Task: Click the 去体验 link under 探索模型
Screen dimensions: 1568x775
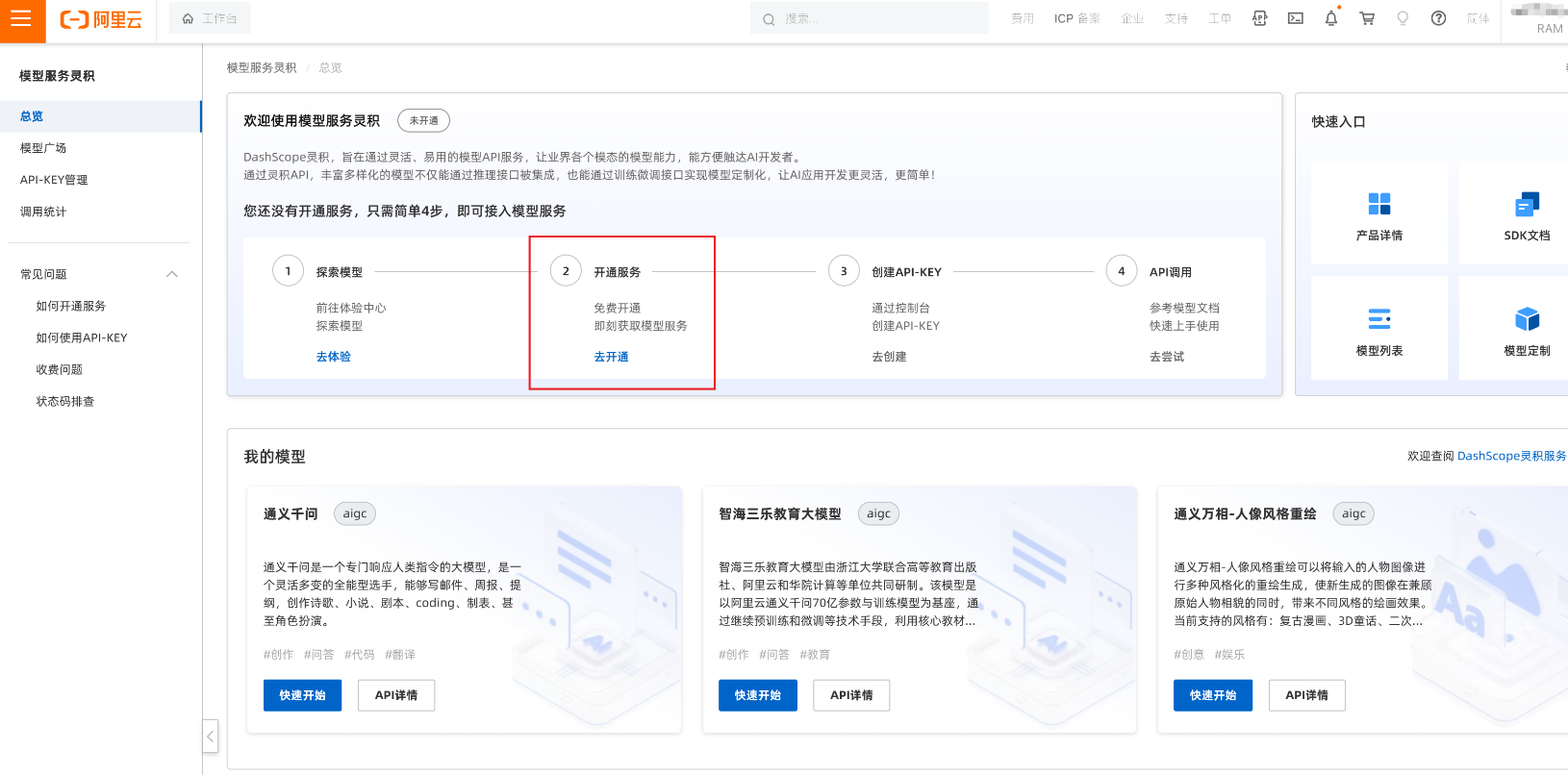Action: point(334,357)
